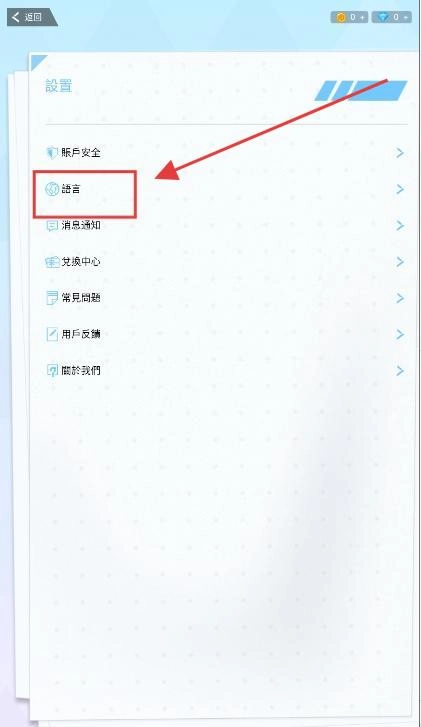Expand the 語言 row chevron
421x727 pixels.
point(400,189)
